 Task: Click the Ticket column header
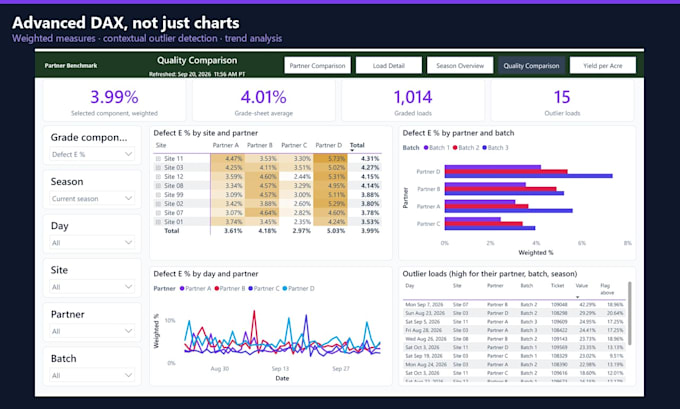click(557, 285)
